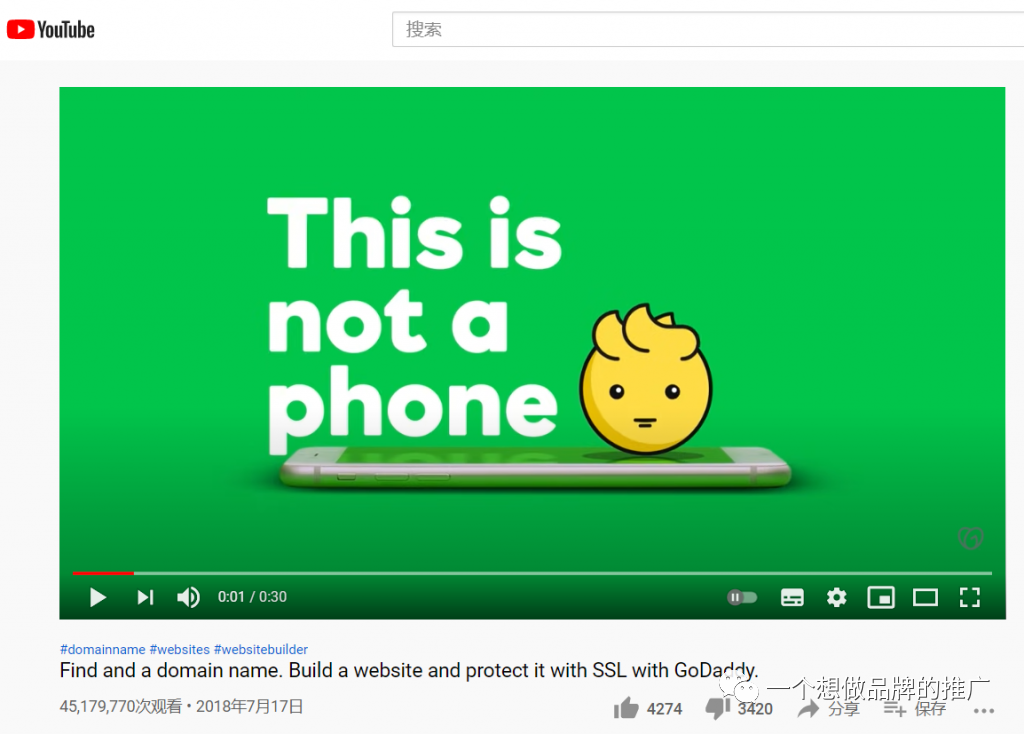Click the YouTube logo
This screenshot has width=1024, height=734.
tap(51, 29)
